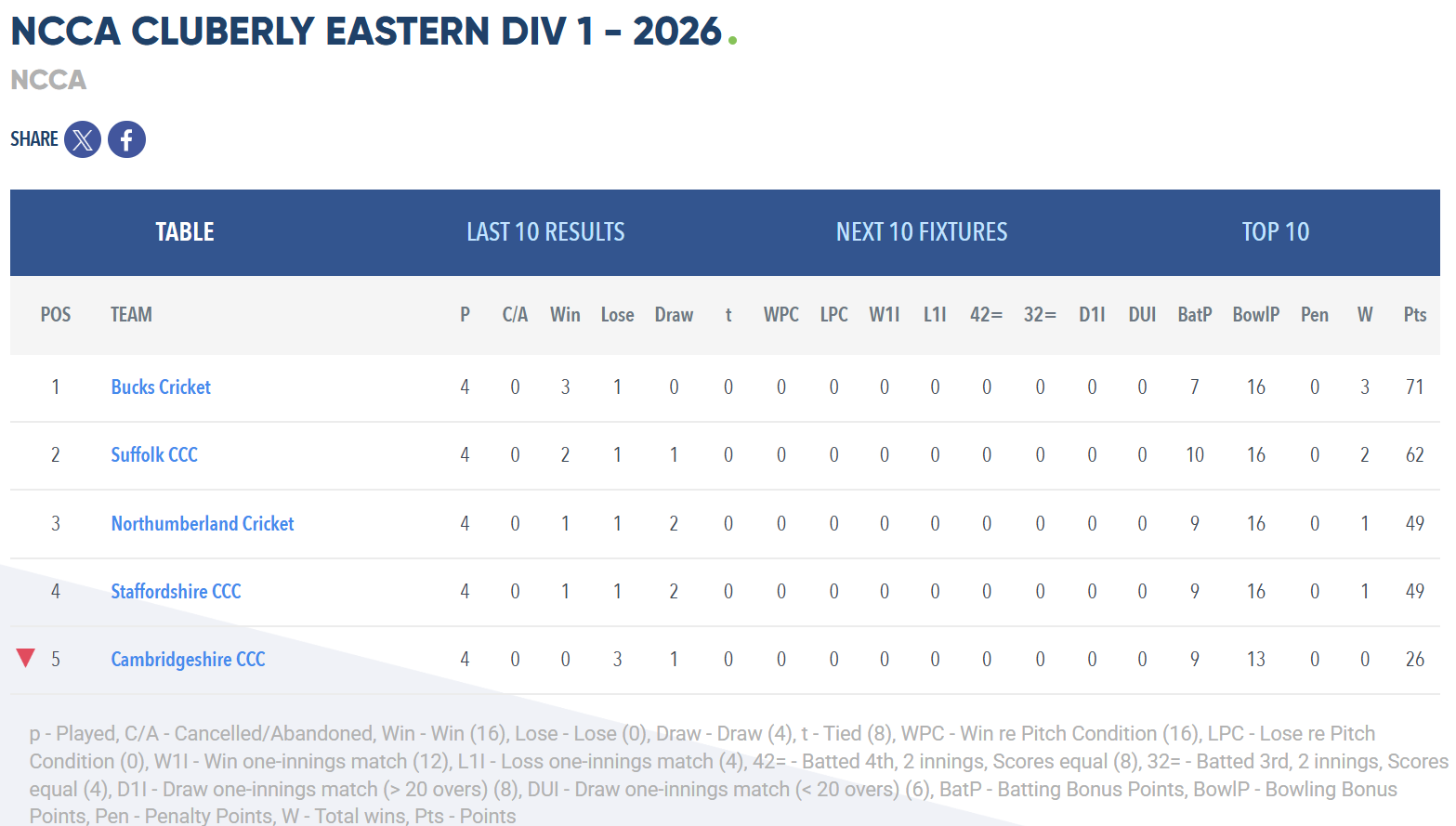Viewport: 1456px width, 826px height.
Task: Open the Staffordshire CCC team link
Action: click(x=176, y=592)
